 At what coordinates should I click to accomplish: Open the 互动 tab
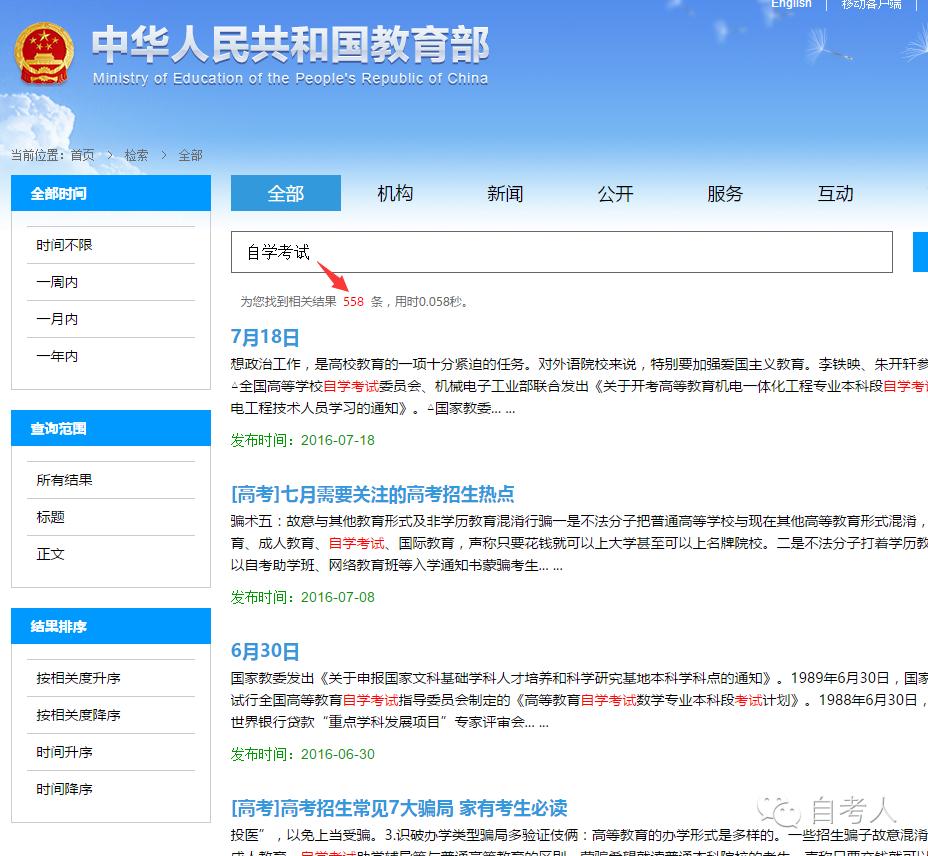(835, 193)
